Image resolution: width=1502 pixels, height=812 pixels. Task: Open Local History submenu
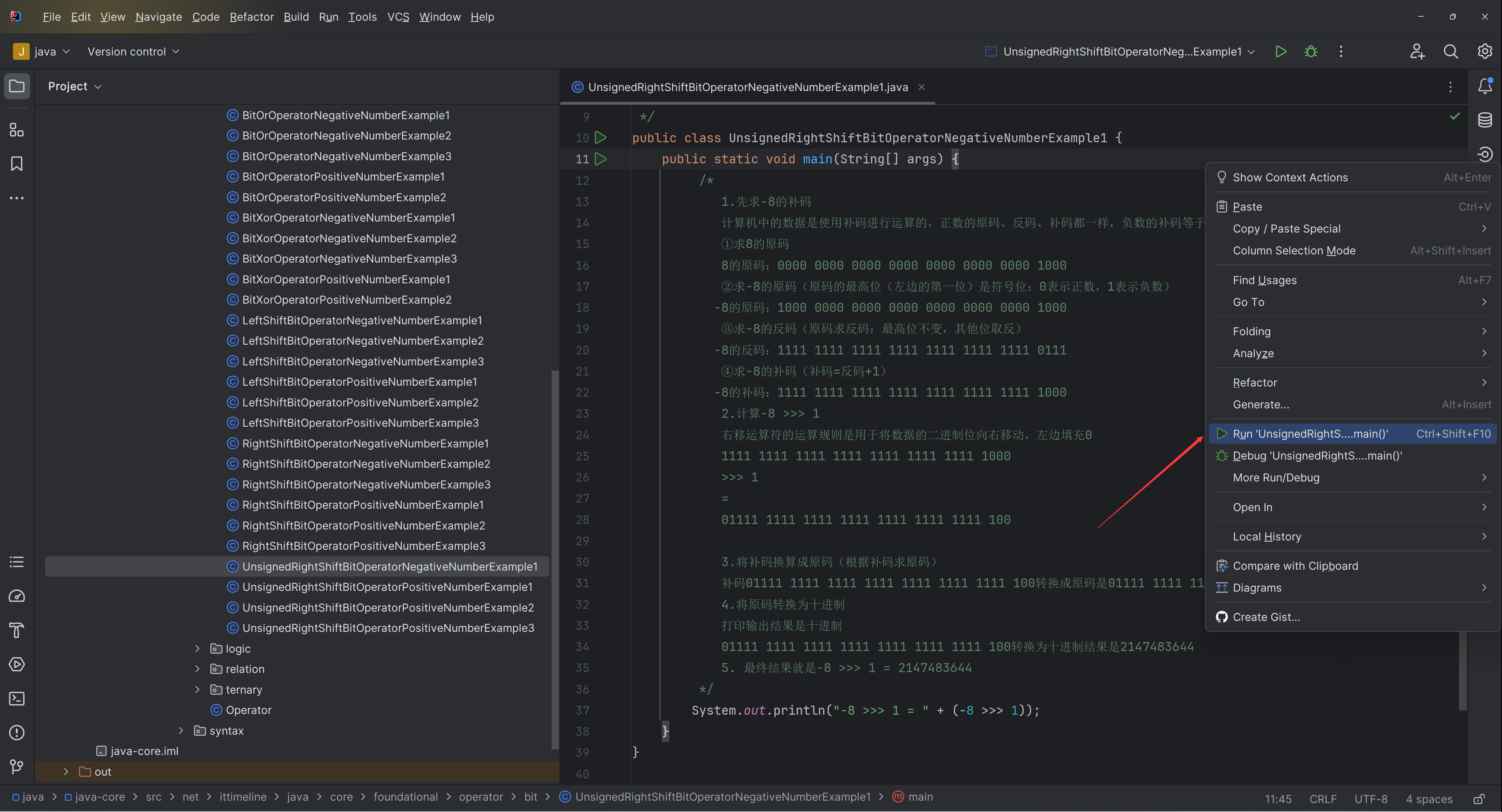click(1353, 536)
